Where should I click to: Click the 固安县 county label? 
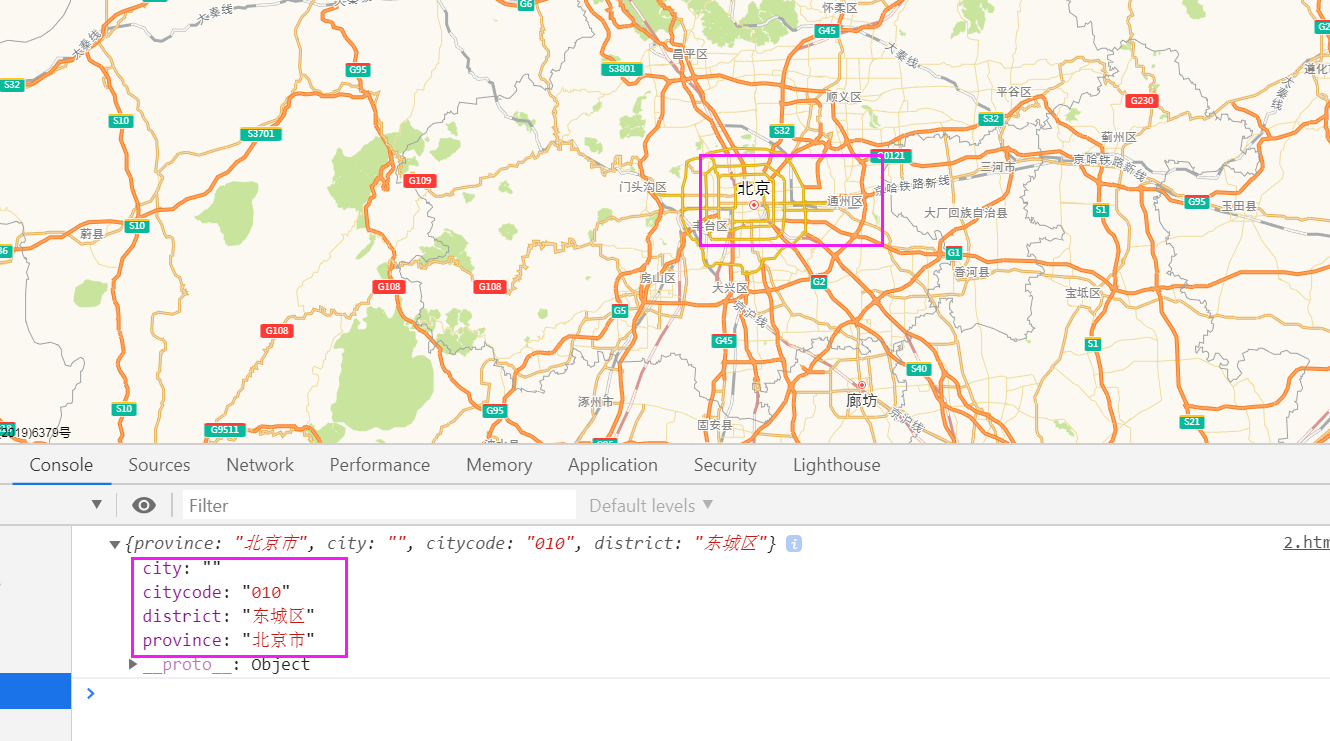(715, 425)
